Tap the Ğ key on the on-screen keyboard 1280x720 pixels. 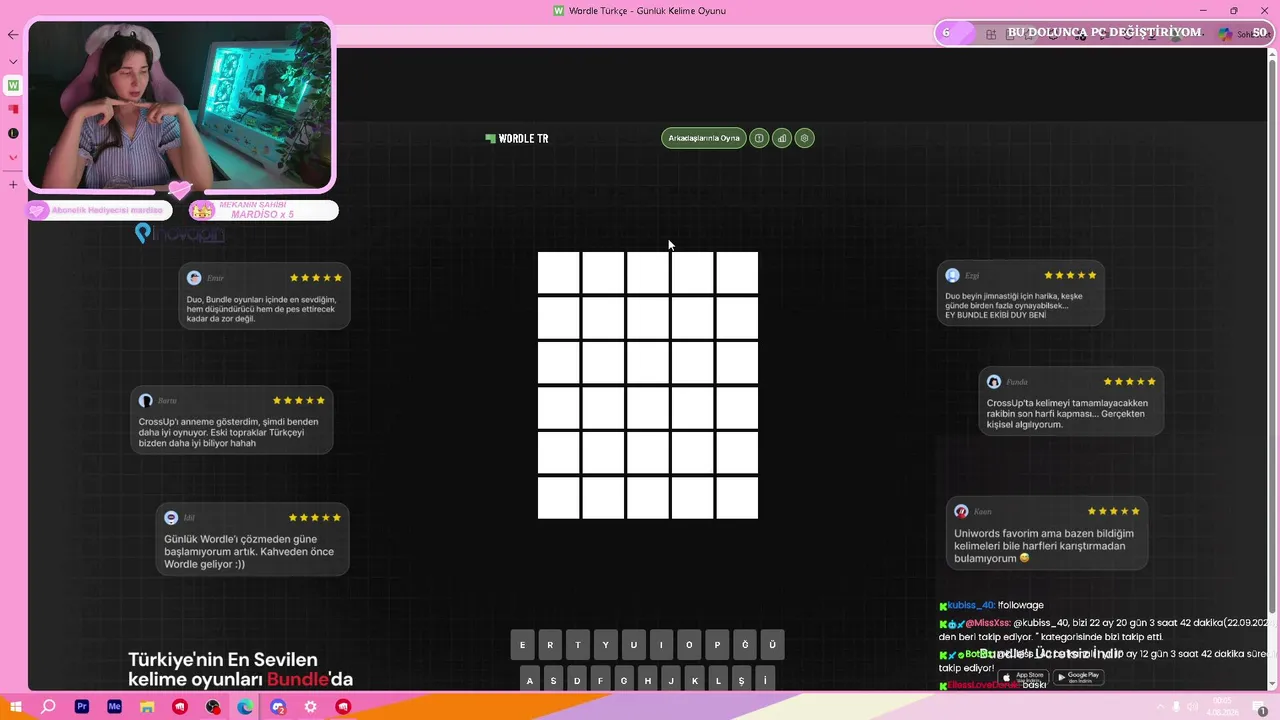click(745, 645)
